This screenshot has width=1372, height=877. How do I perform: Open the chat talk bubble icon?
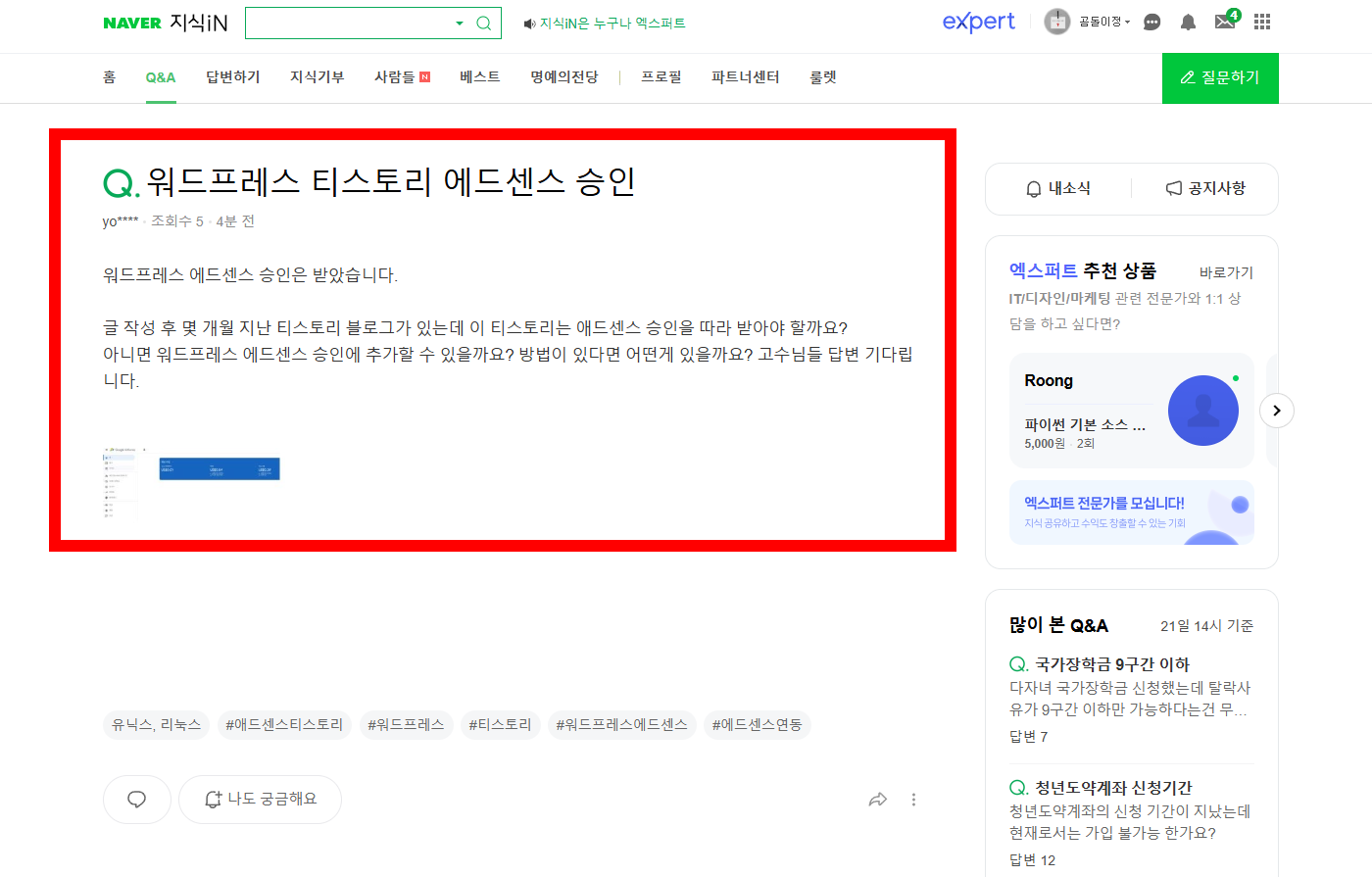pyautogui.click(x=1152, y=22)
